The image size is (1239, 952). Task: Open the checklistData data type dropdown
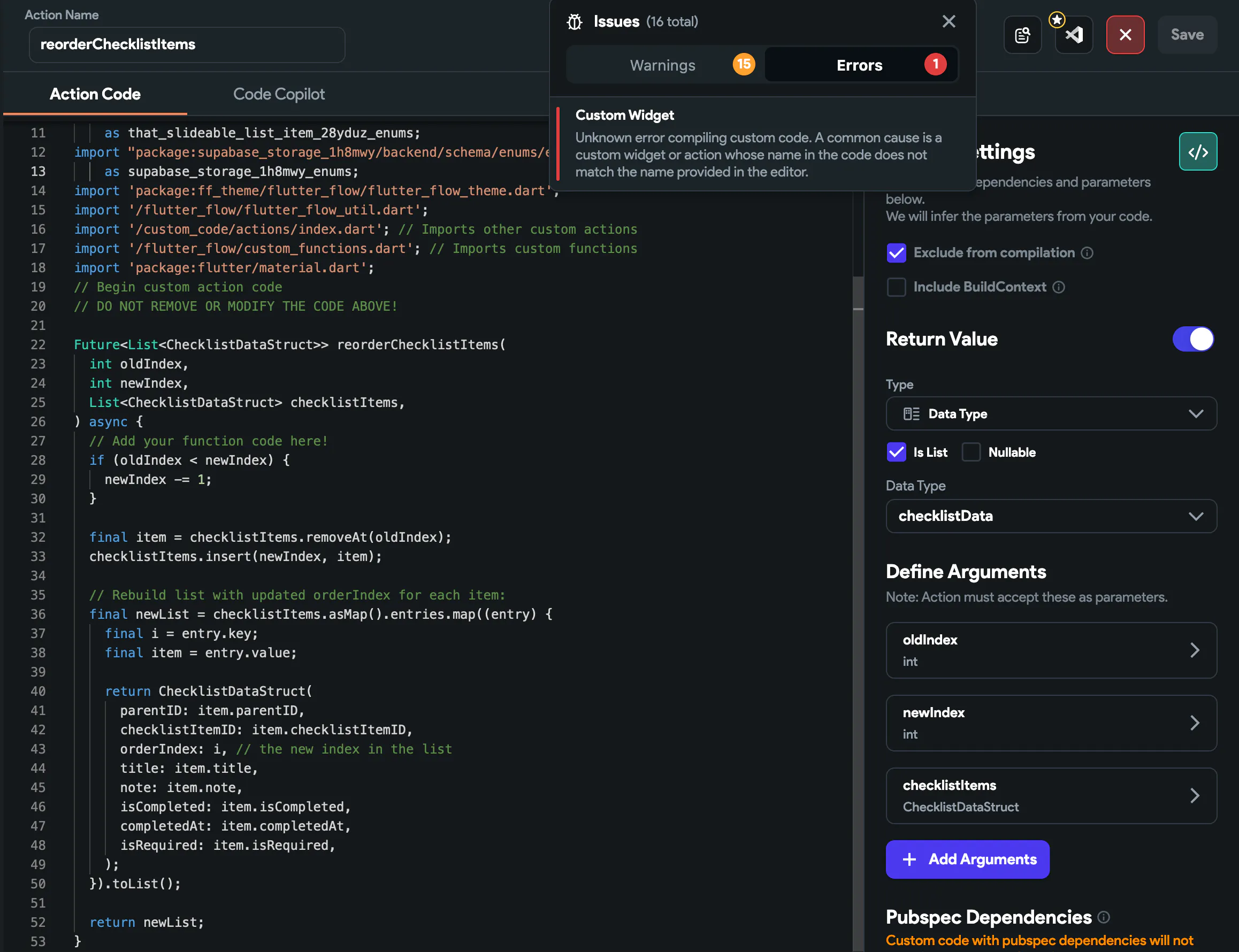click(1051, 516)
